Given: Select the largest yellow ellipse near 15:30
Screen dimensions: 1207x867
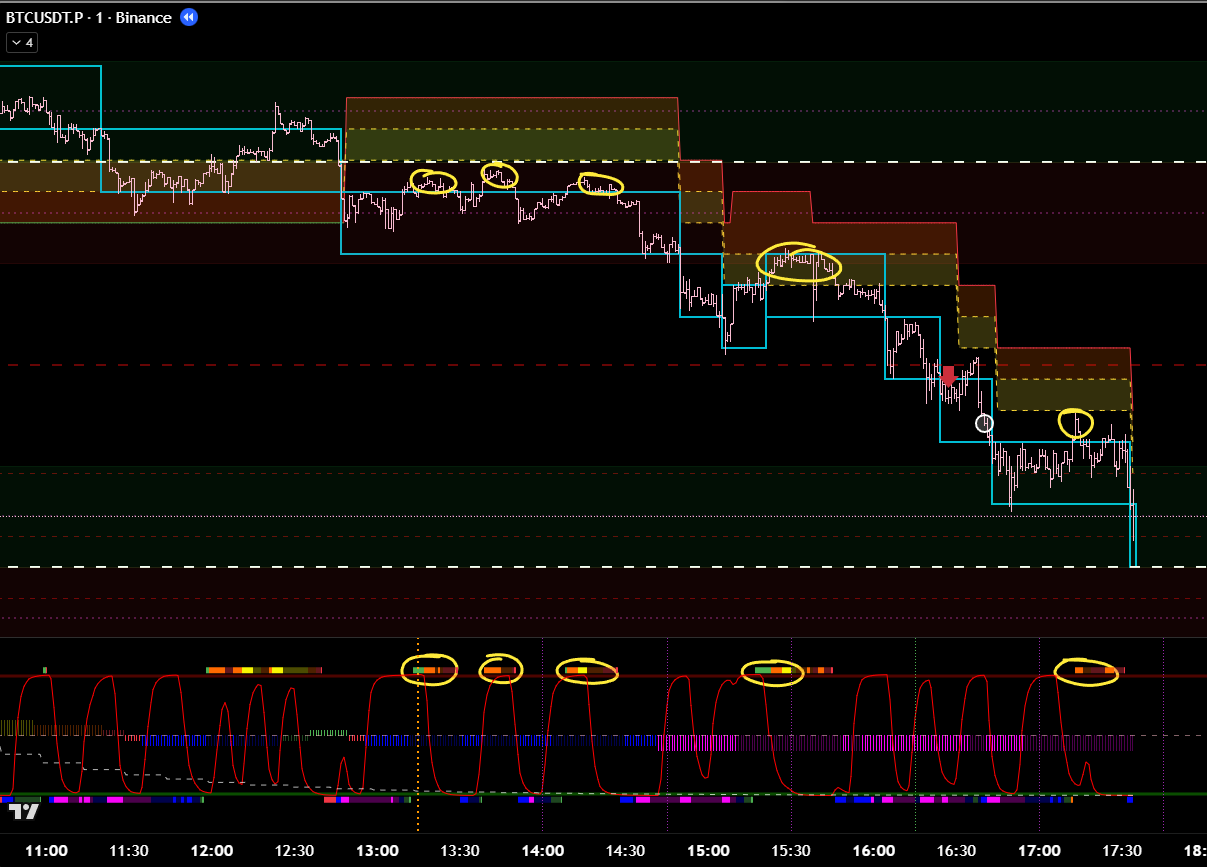Looking at the screenshot, I should 799,264.
